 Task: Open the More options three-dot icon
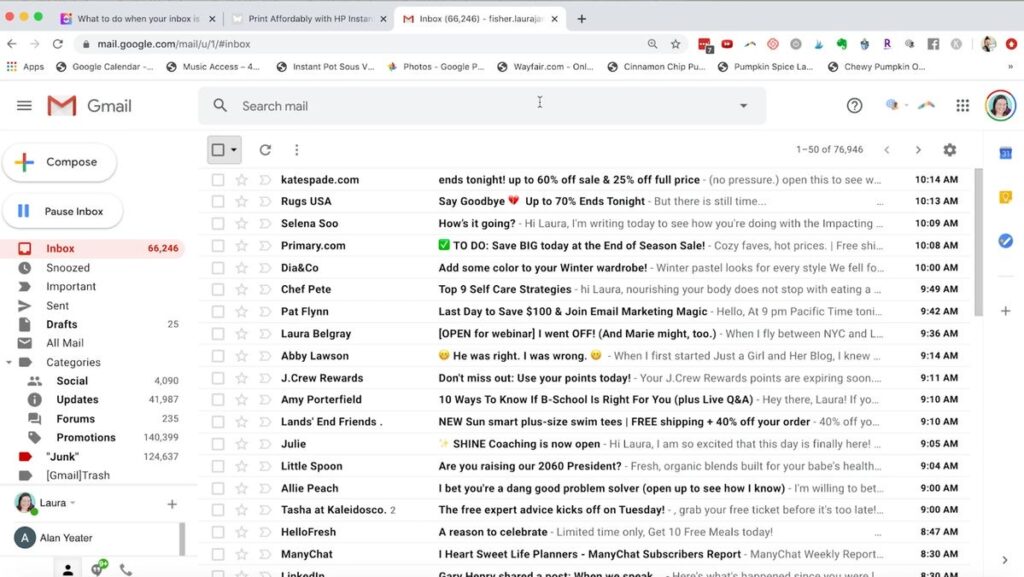[x=296, y=149]
